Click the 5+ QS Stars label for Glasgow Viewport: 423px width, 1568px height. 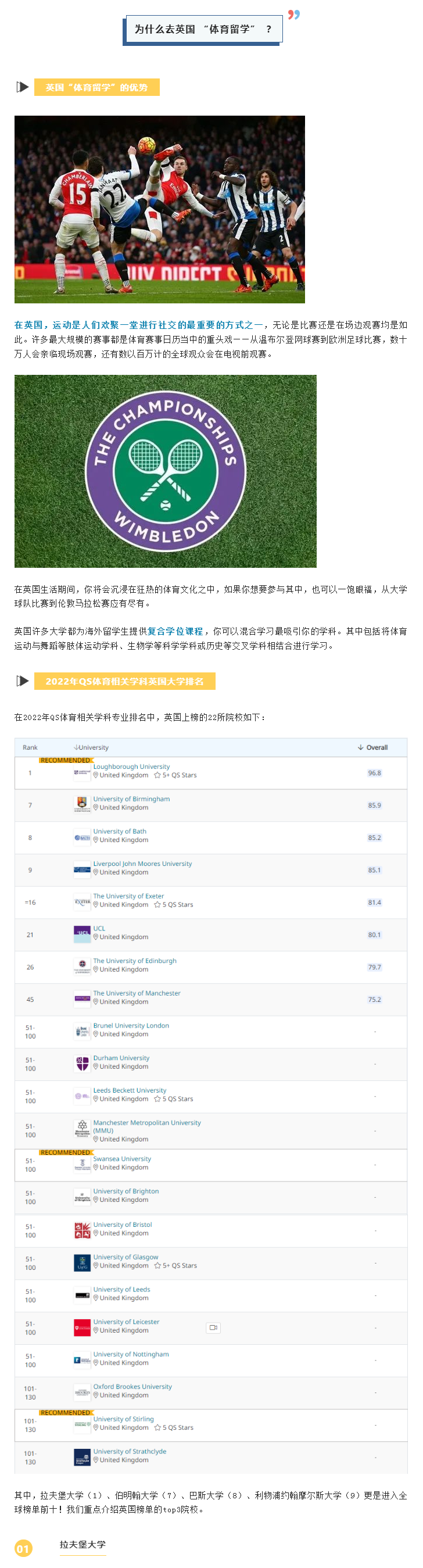point(180,1265)
